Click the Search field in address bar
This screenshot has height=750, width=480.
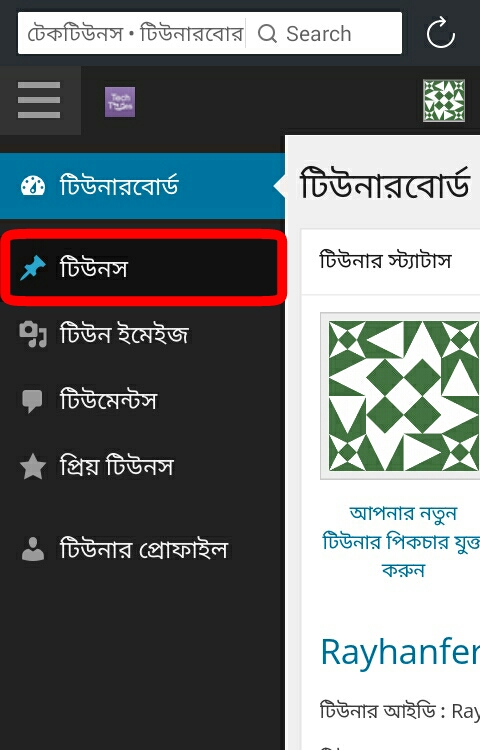[324, 33]
